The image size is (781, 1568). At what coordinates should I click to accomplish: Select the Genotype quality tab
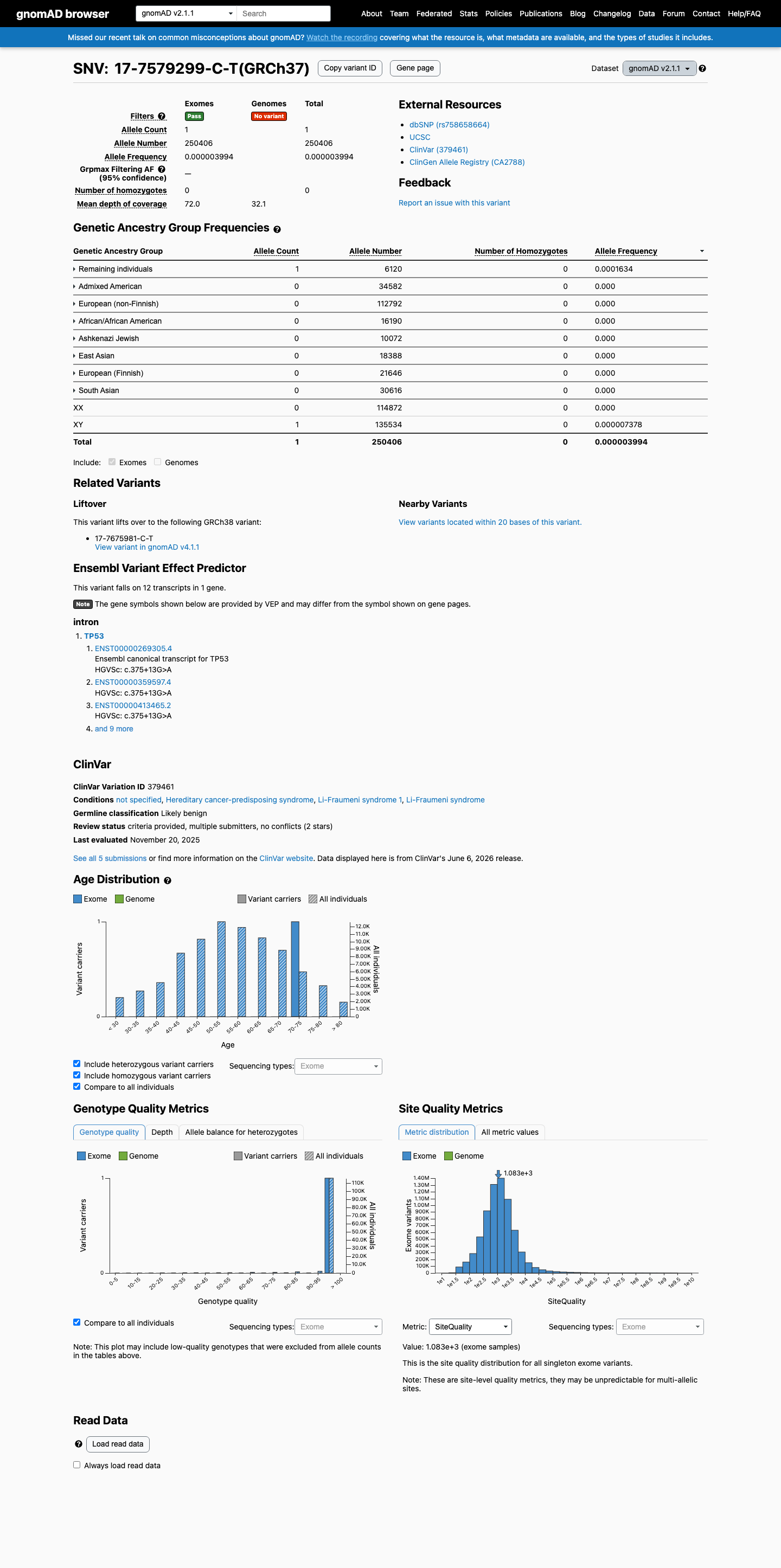(109, 1132)
